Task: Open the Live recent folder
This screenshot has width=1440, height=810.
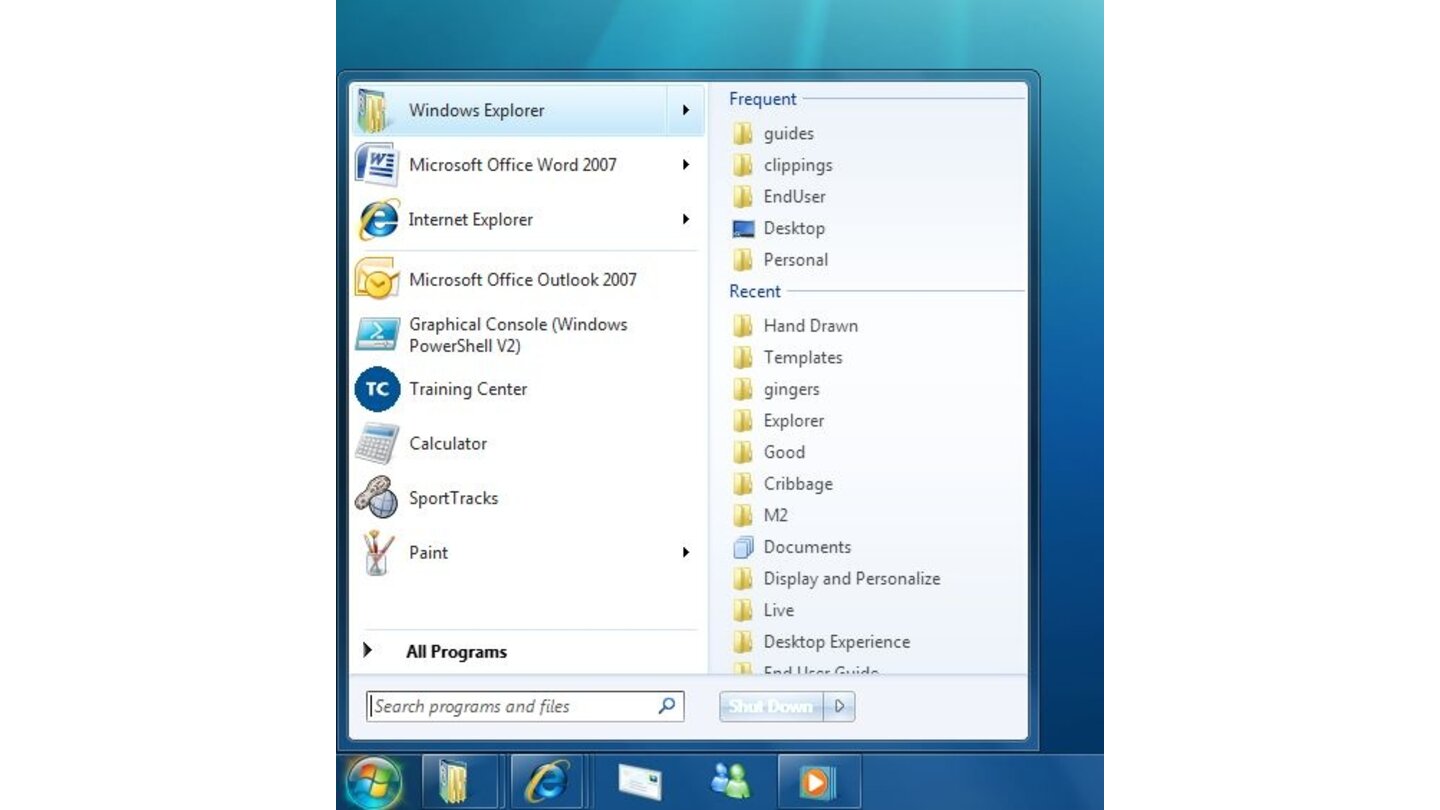Action: tap(778, 610)
